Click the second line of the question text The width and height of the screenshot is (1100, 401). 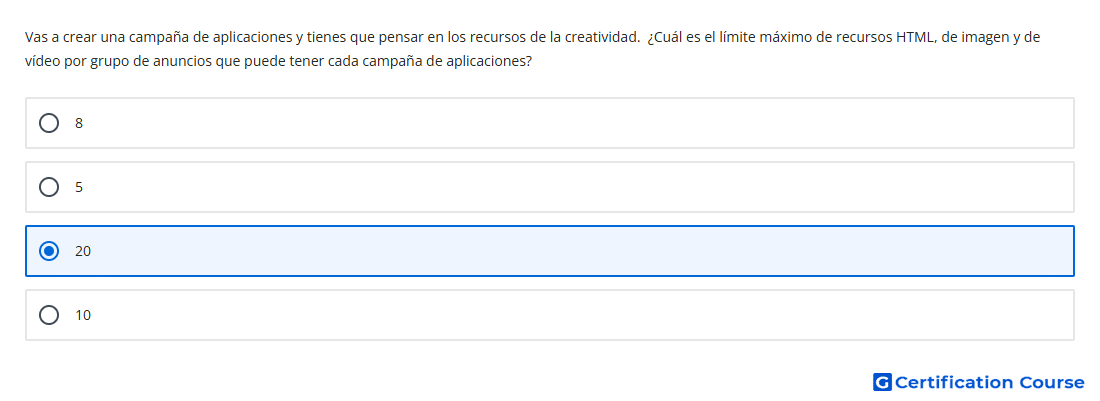click(x=279, y=61)
